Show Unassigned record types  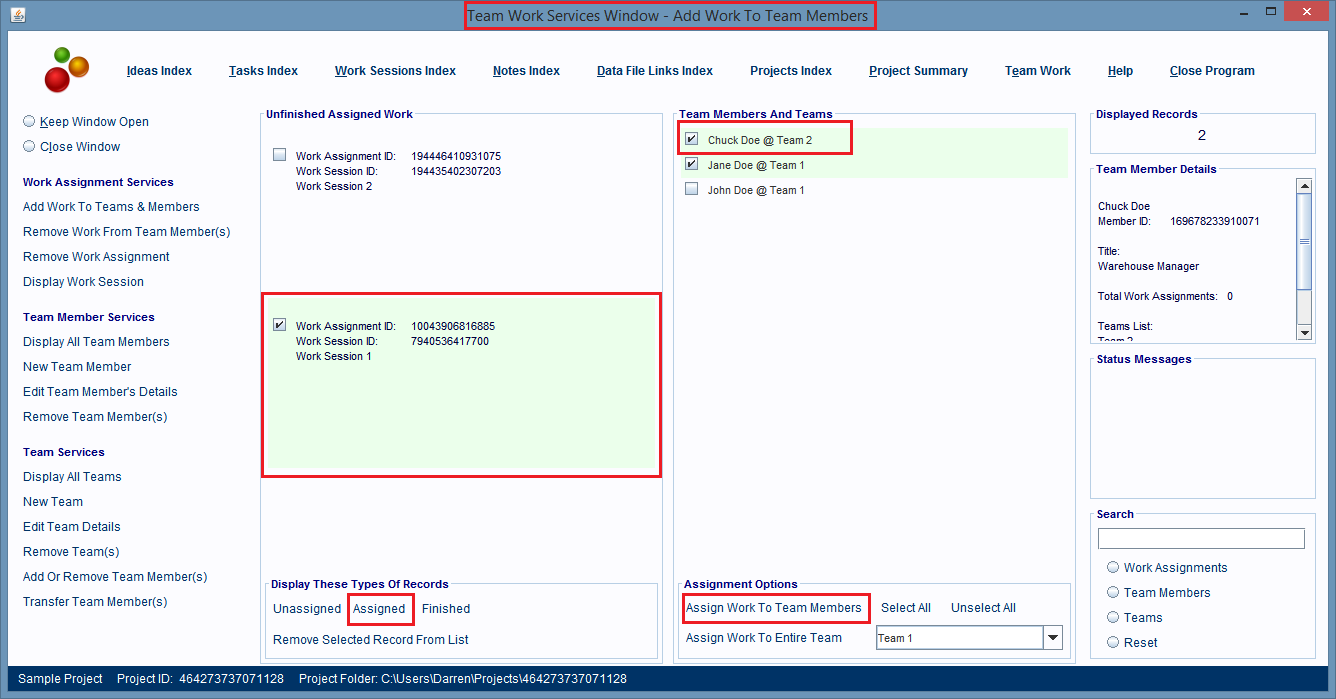click(307, 609)
